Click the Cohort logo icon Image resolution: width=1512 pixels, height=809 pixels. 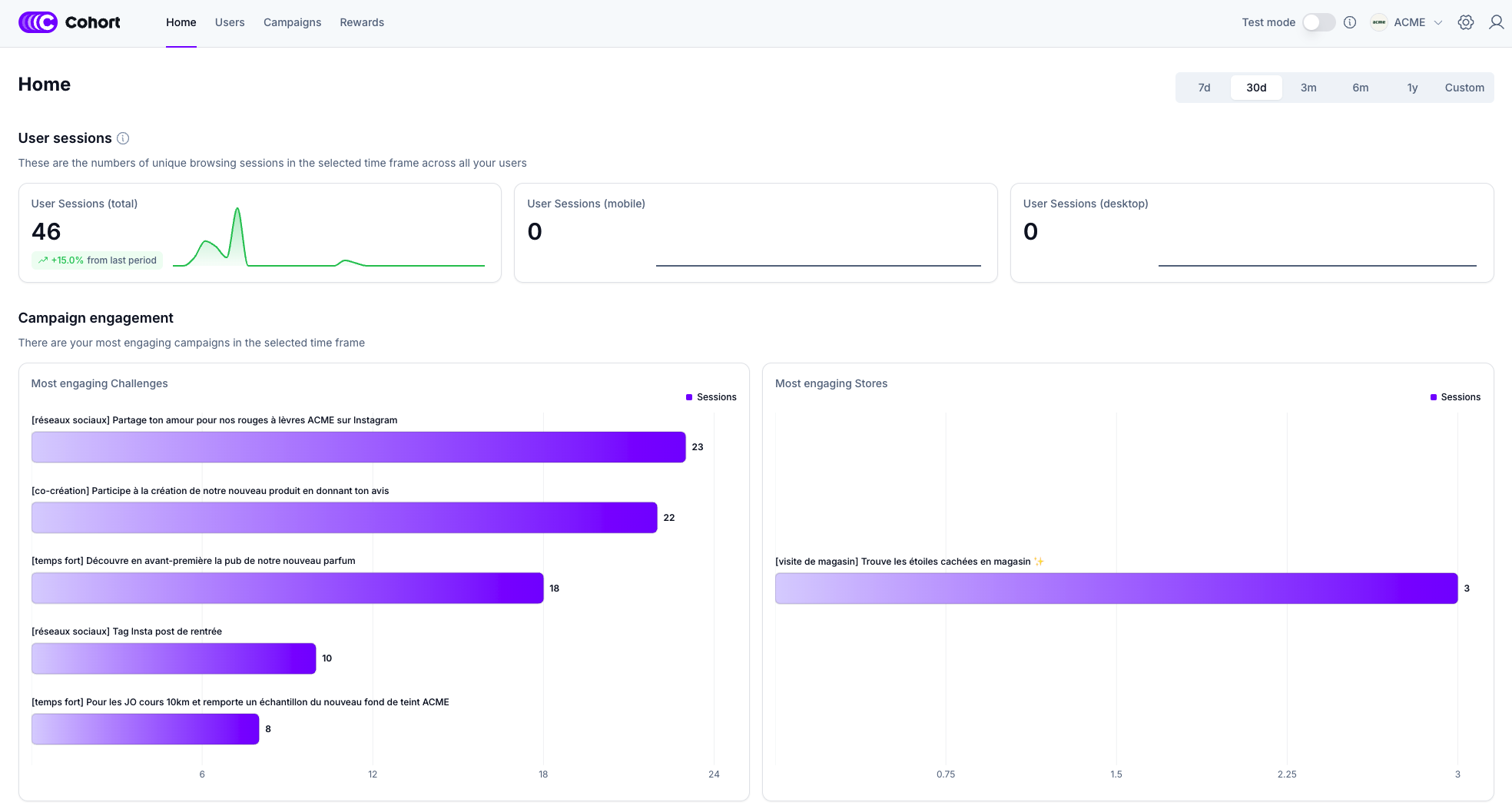[x=38, y=22]
